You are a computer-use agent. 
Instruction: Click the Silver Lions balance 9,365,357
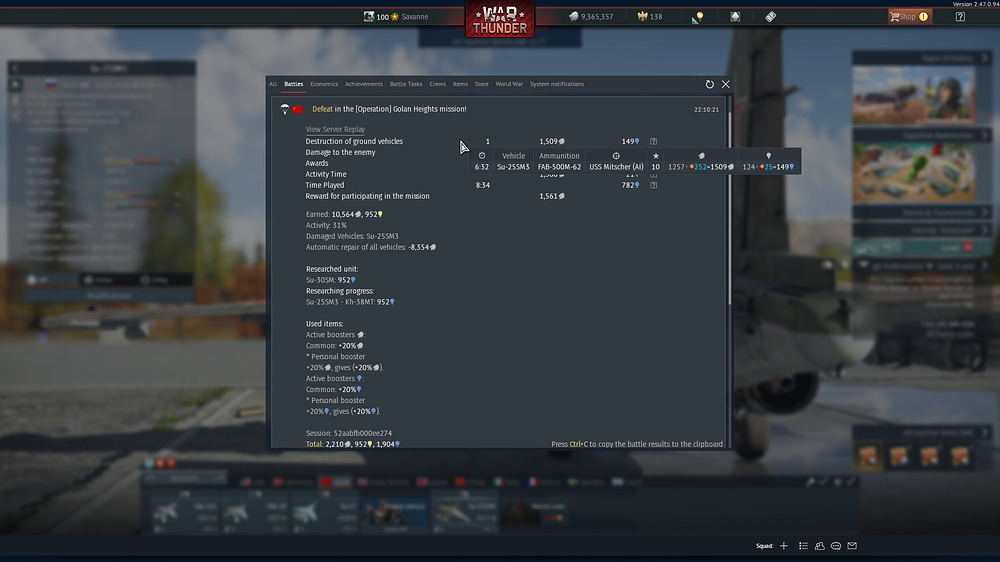click(591, 17)
